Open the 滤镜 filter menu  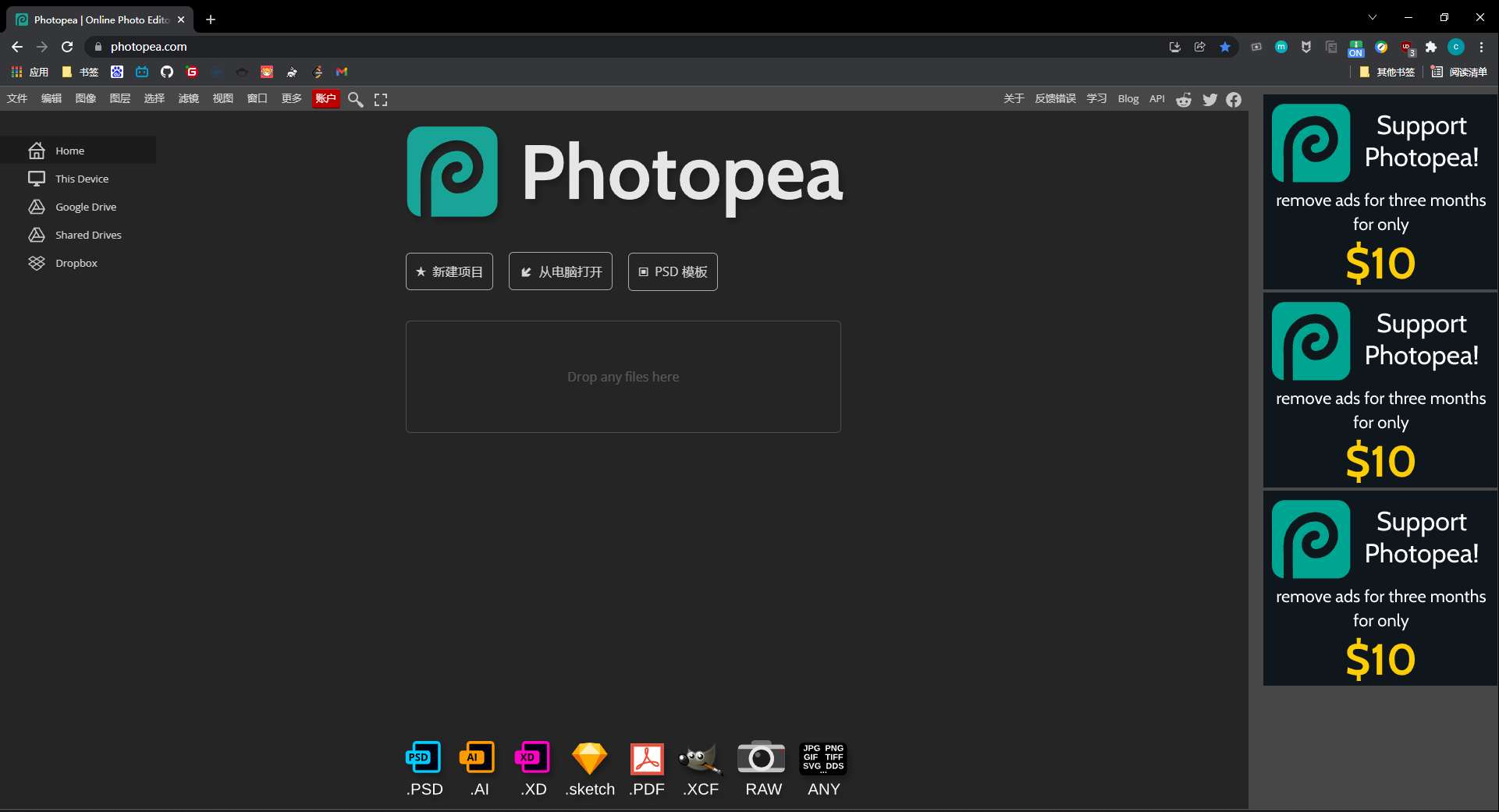click(x=188, y=98)
